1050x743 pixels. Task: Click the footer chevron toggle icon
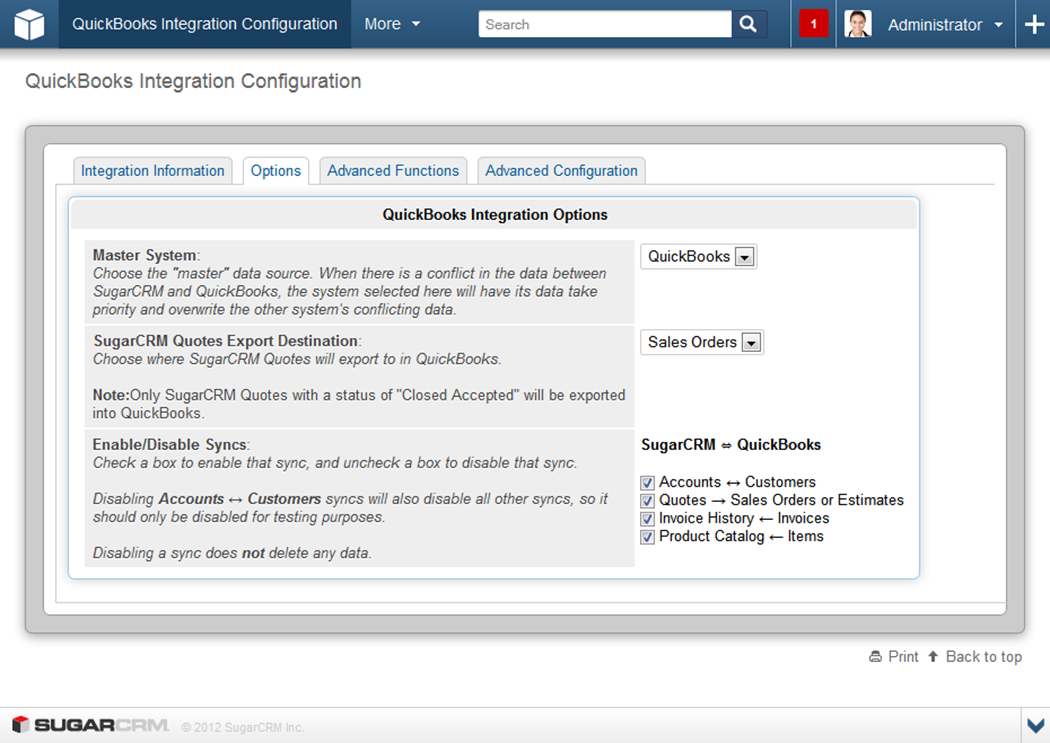(1036, 726)
